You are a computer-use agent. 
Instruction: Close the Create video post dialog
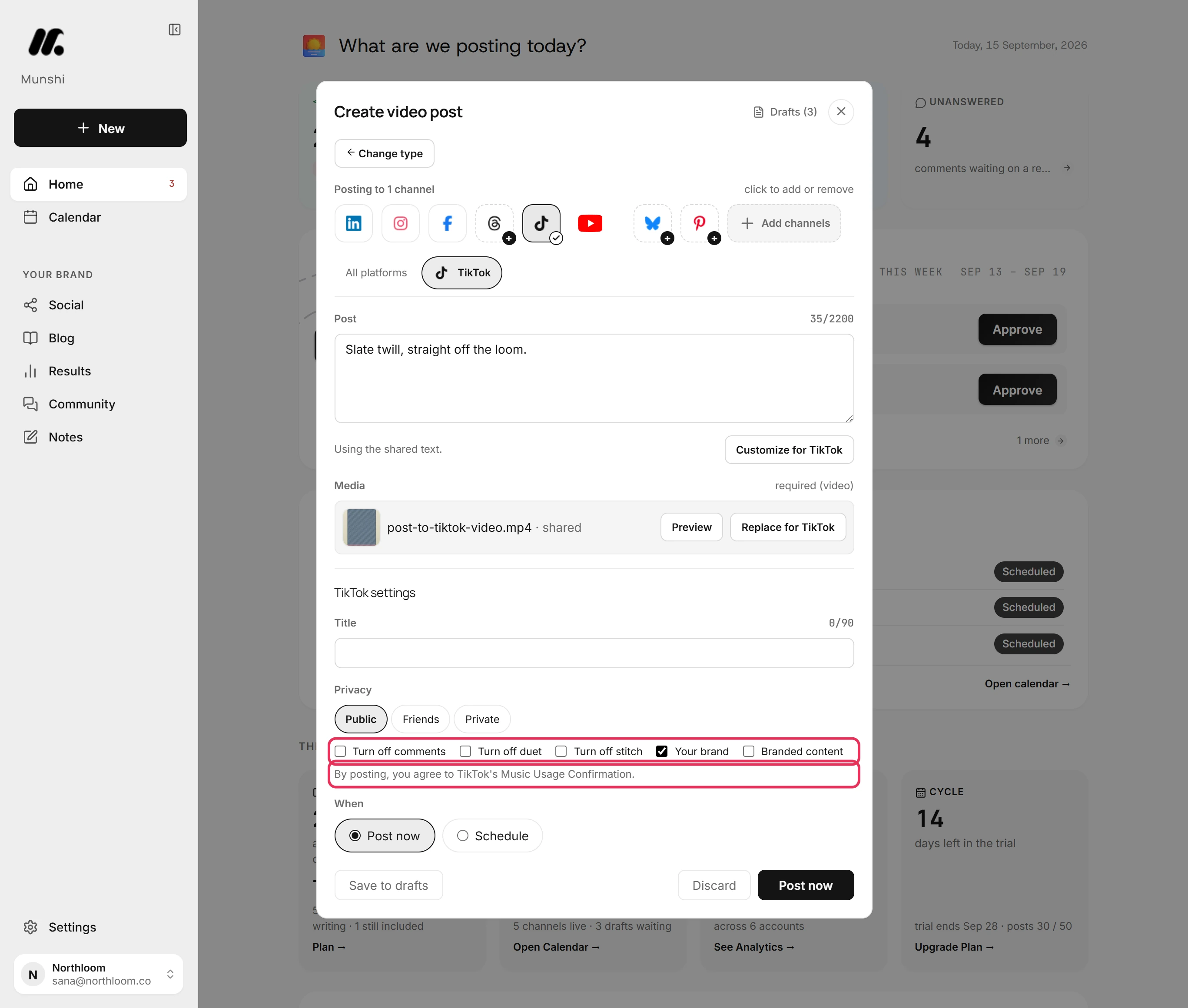click(841, 111)
